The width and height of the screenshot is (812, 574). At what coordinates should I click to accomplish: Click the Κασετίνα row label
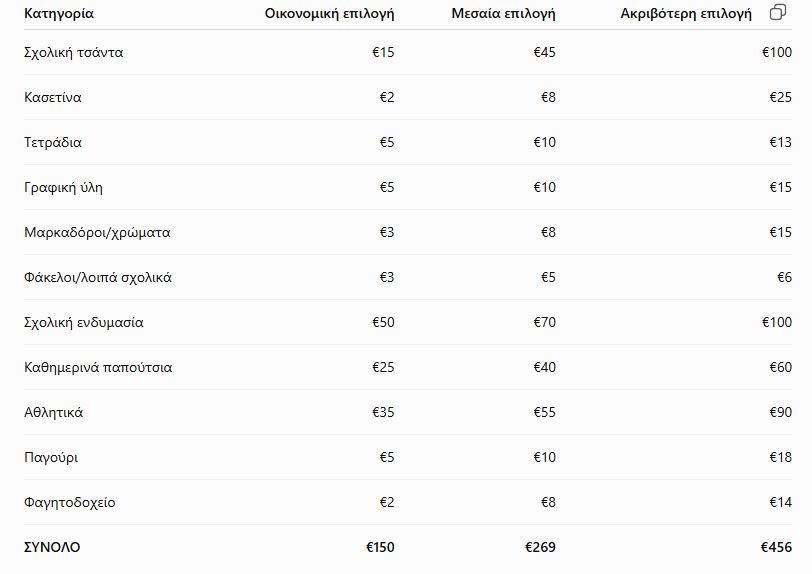coord(53,97)
